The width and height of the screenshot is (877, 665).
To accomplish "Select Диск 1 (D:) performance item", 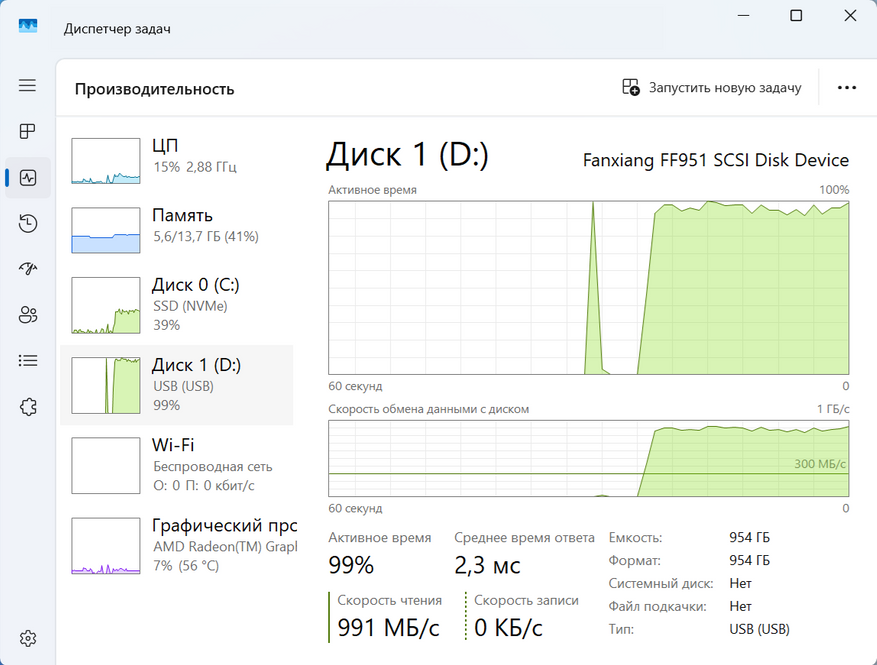I will [x=176, y=385].
